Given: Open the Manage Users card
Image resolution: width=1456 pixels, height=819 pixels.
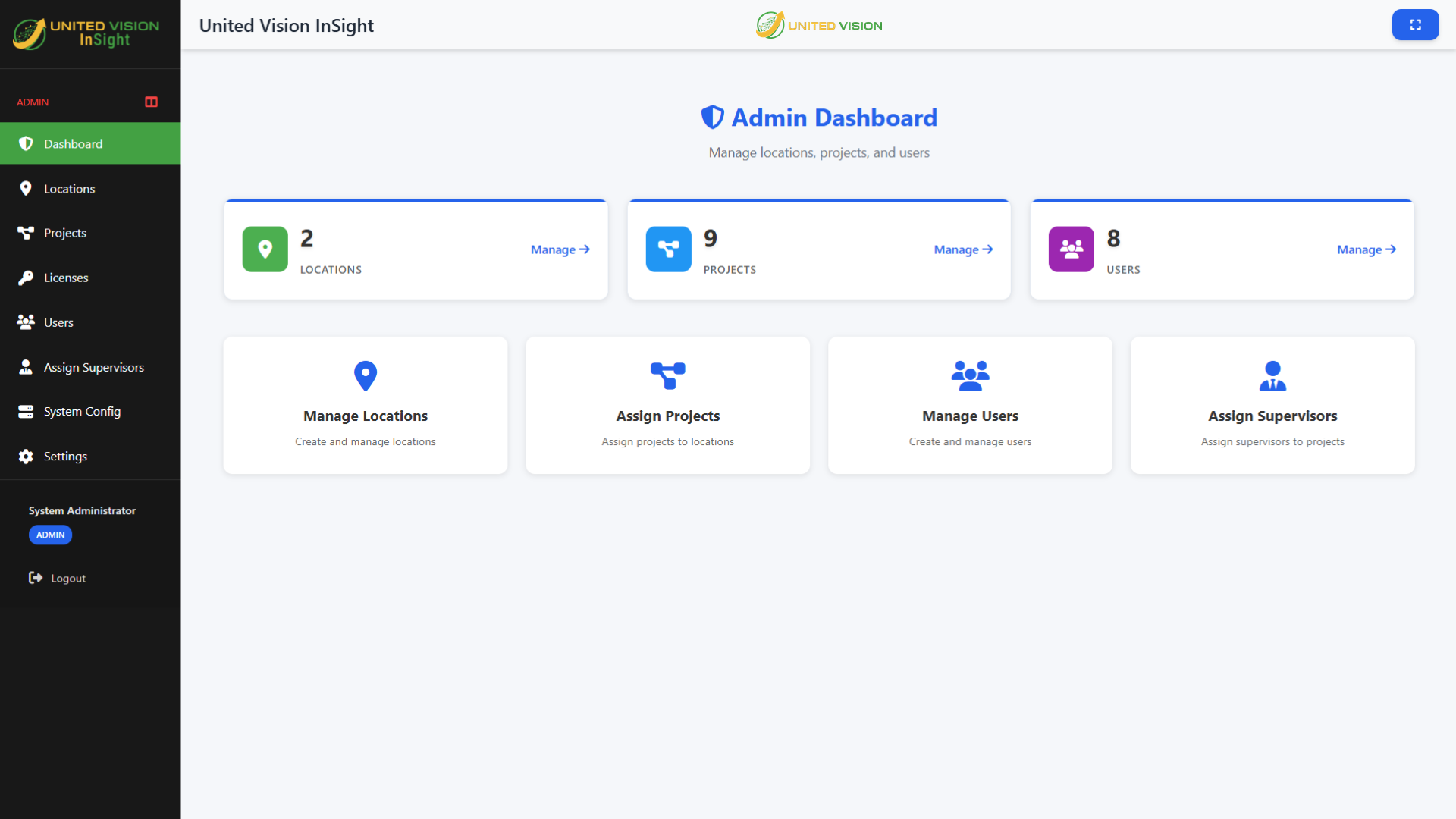Looking at the screenshot, I should pos(971,406).
